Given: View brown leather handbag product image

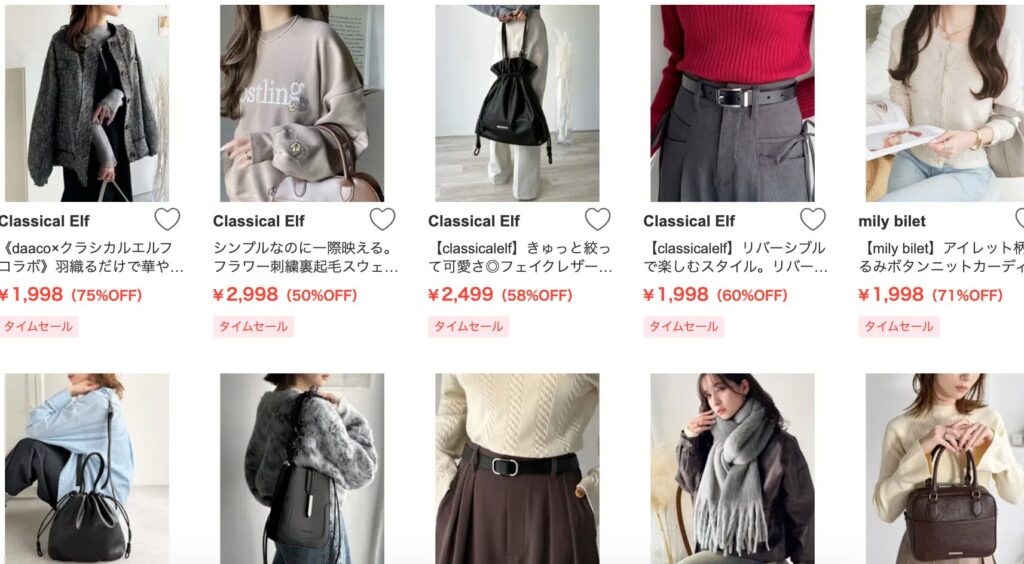Looking at the screenshot, I should click(944, 469).
